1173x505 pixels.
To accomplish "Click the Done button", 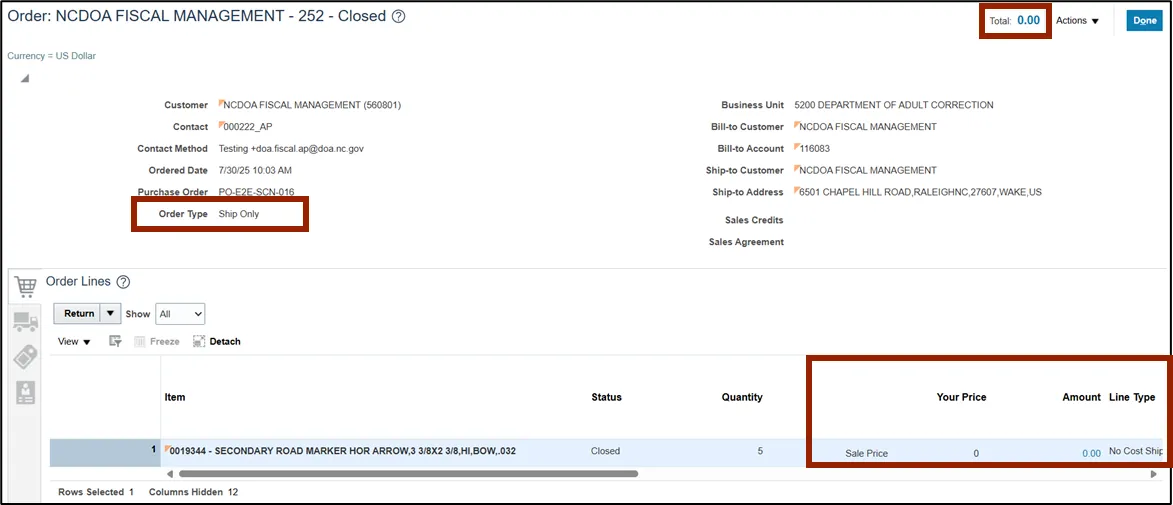I will point(1145,21).
